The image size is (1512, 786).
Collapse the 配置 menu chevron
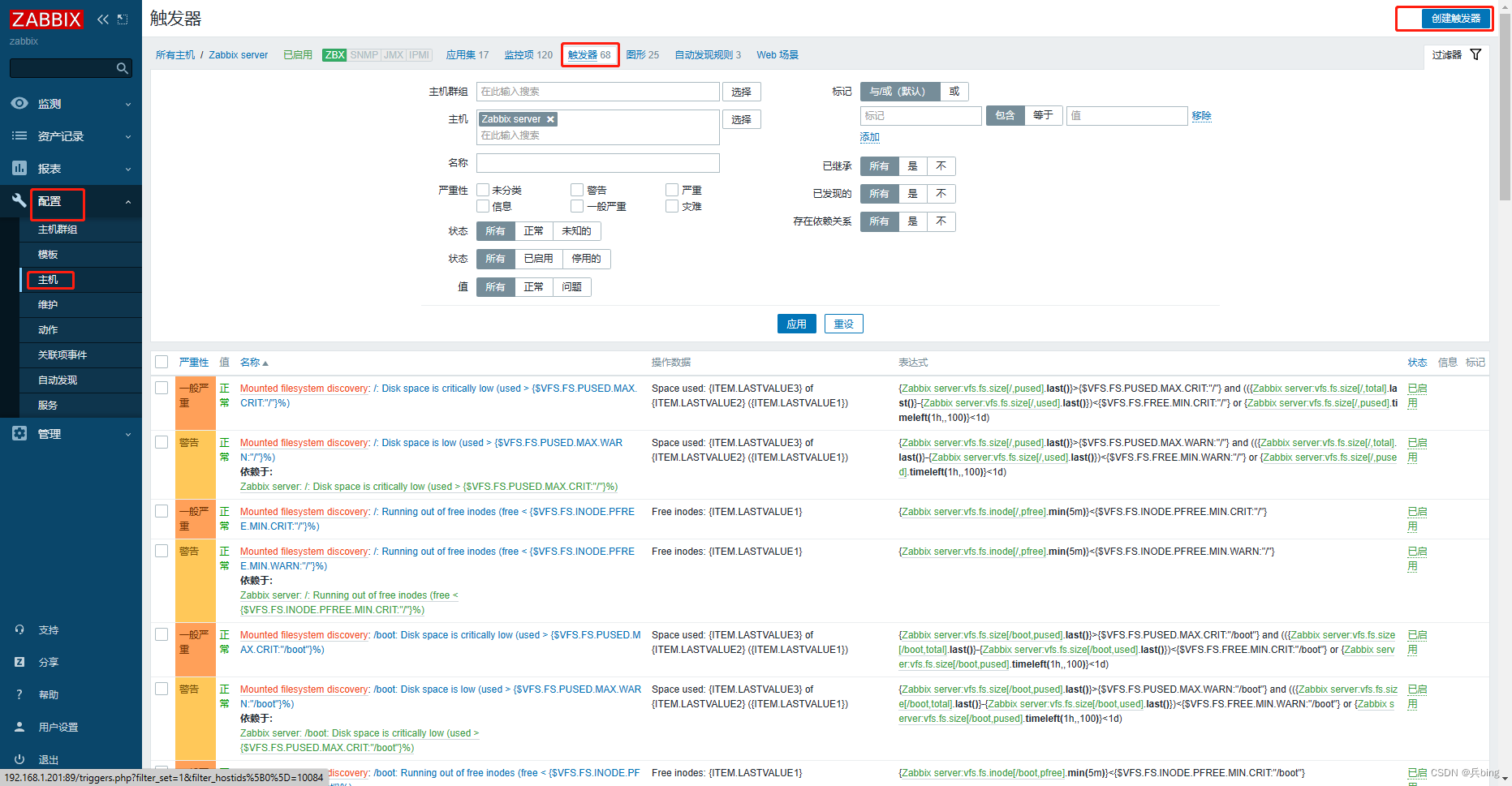click(x=128, y=202)
